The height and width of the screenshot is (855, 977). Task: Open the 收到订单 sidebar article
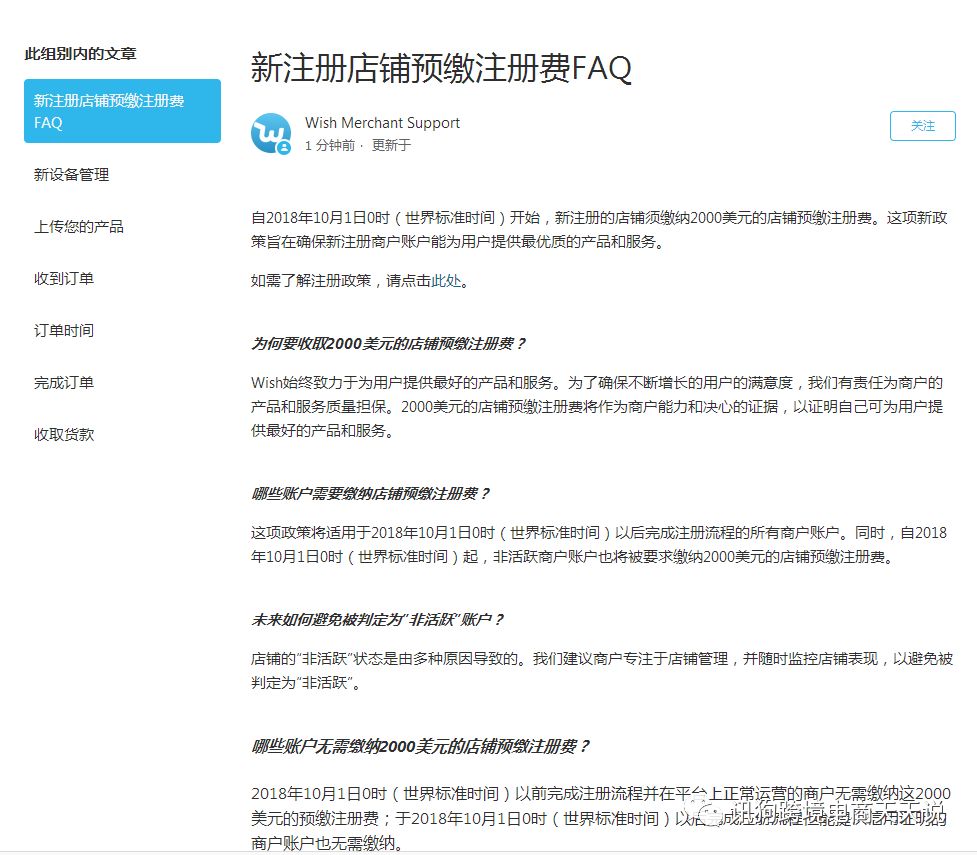pyautogui.click(x=64, y=279)
